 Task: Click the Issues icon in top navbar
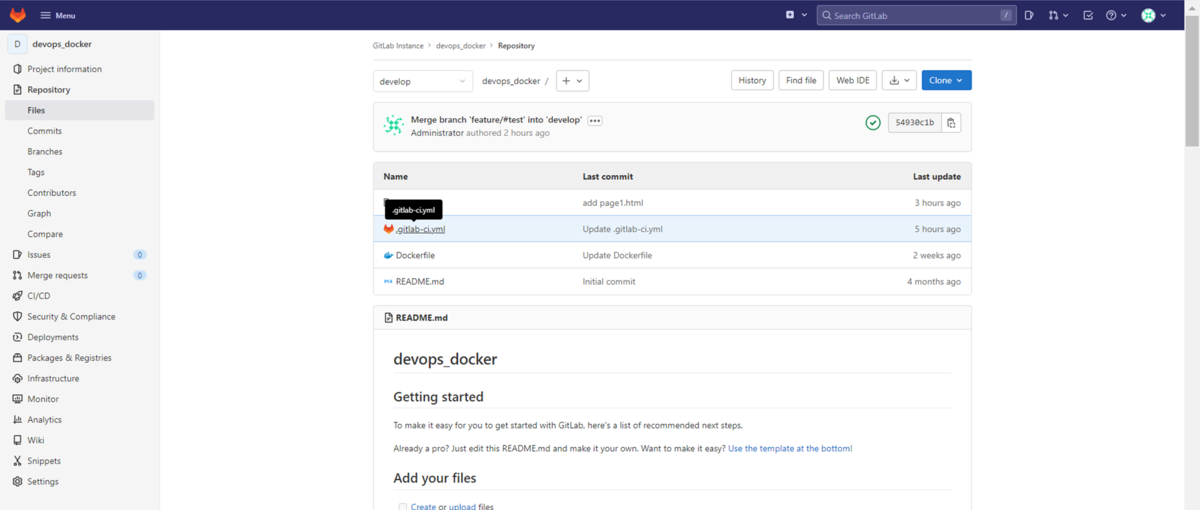click(x=1028, y=15)
